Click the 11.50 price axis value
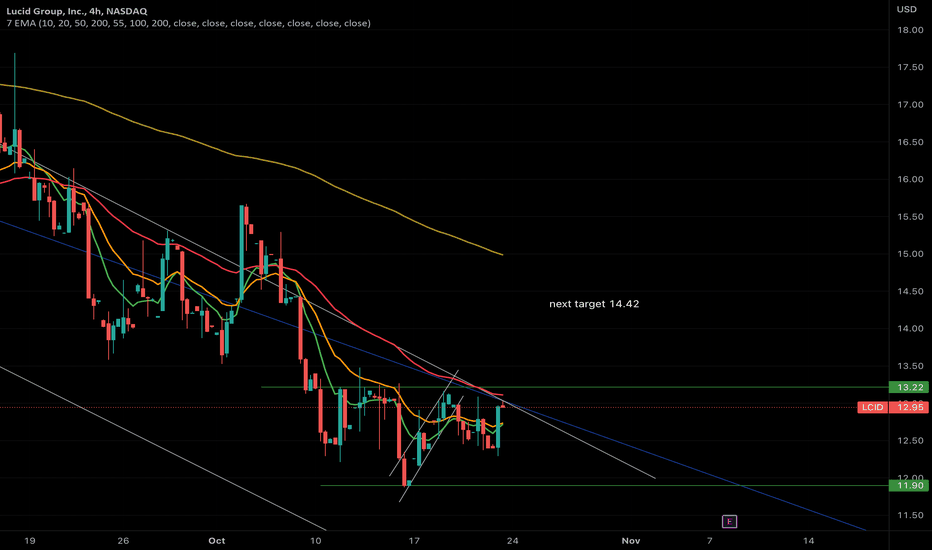Screen dimensions: 932x550 click(910, 516)
